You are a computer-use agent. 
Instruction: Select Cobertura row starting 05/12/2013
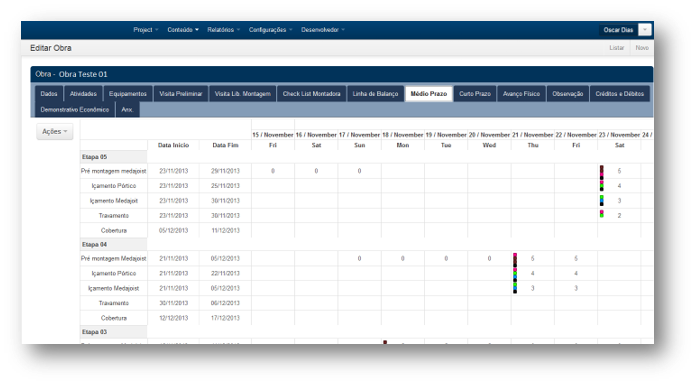pos(113,230)
